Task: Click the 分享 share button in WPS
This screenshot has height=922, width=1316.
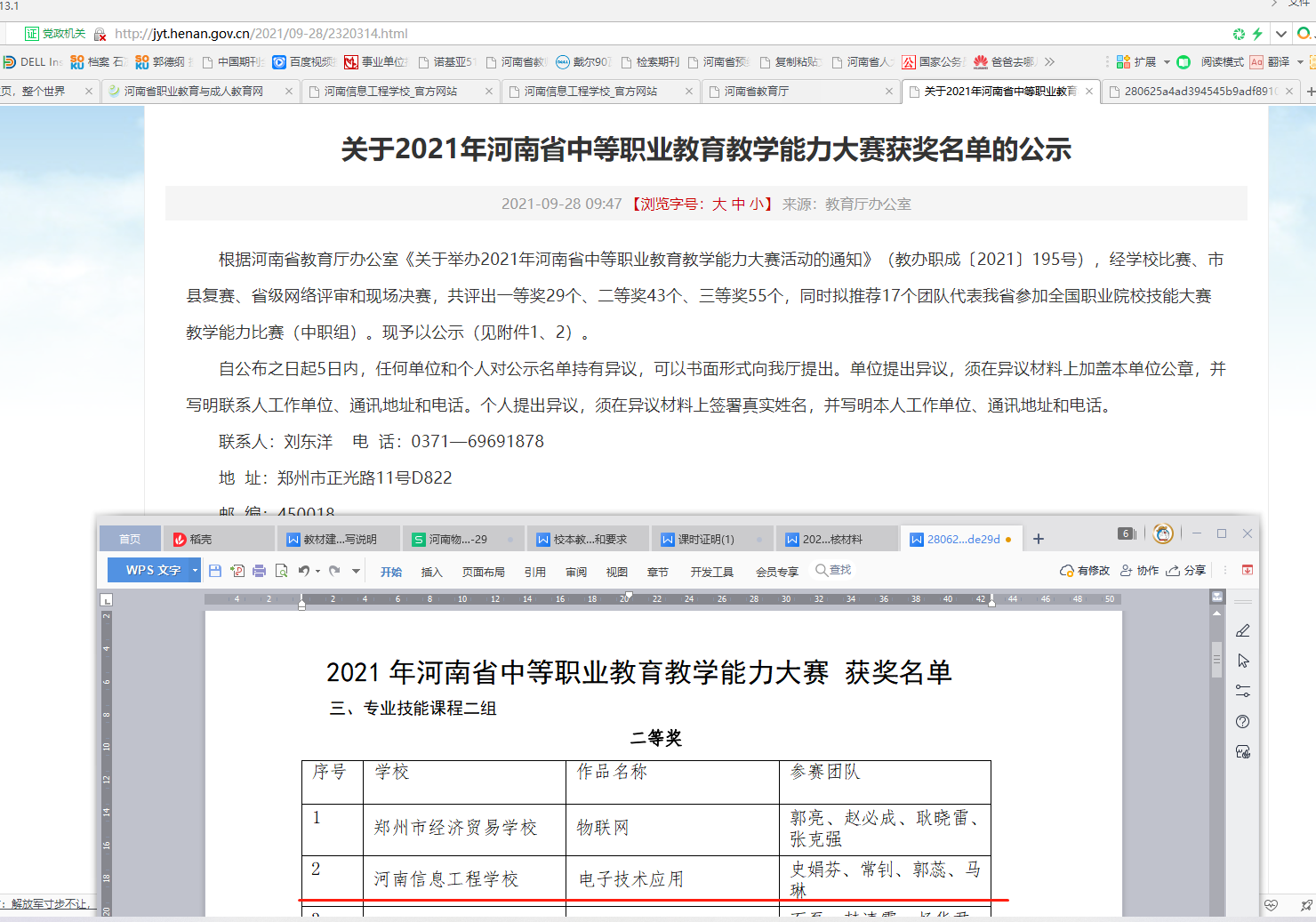Action: click(x=1186, y=571)
